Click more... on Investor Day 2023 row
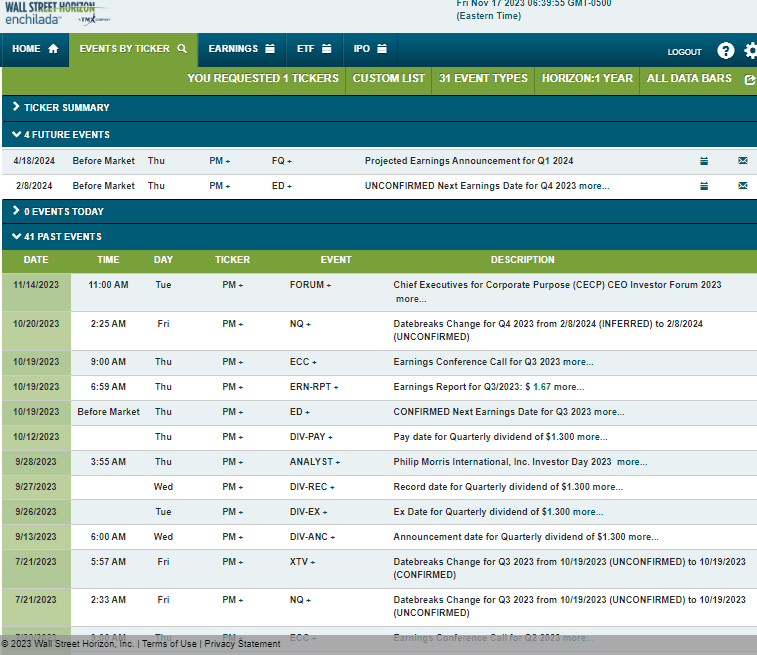757x655 pixels. pos(632,462)
